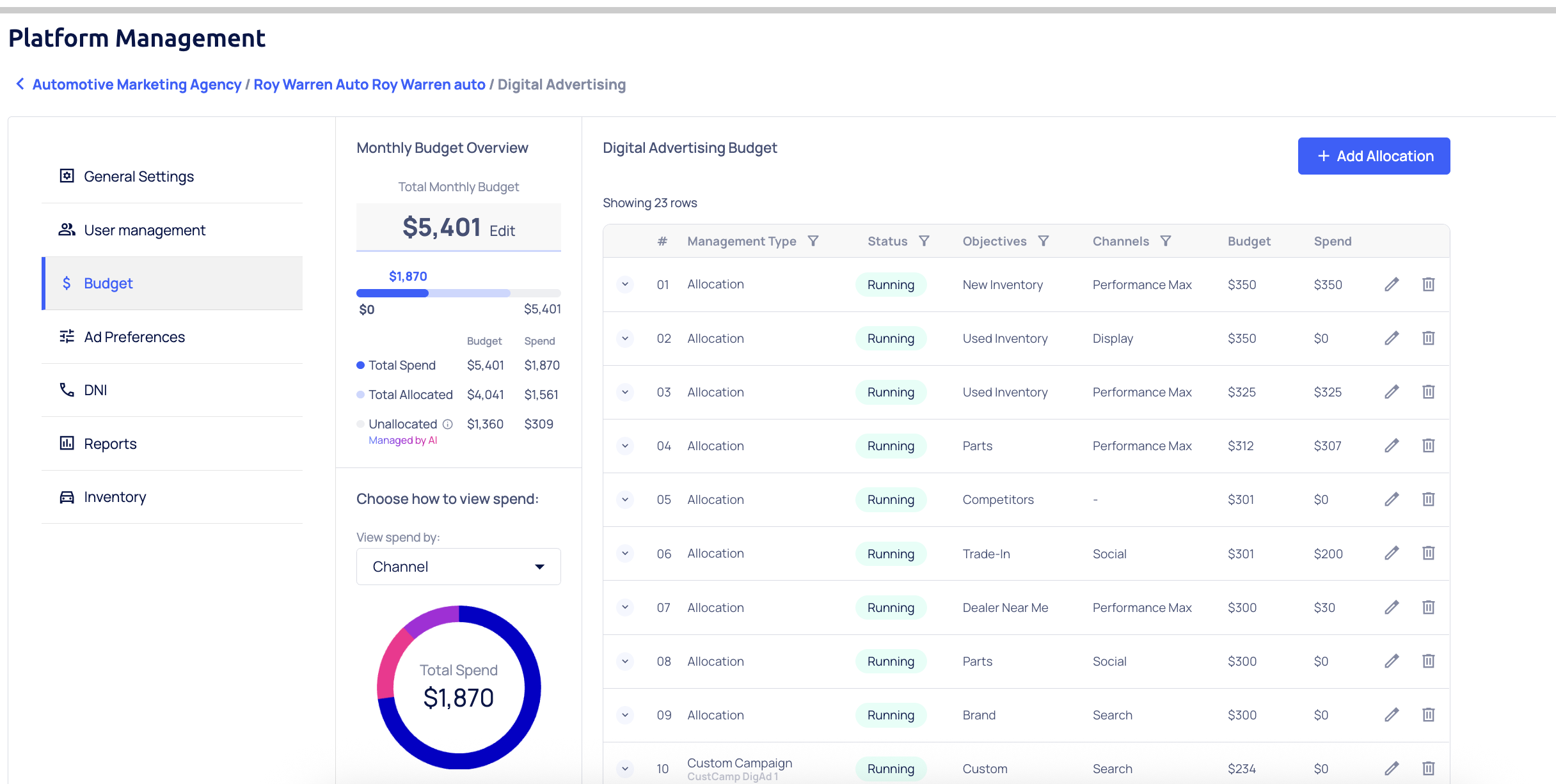Filter by Channels using funnel icon

click(x=1166, y=241)
